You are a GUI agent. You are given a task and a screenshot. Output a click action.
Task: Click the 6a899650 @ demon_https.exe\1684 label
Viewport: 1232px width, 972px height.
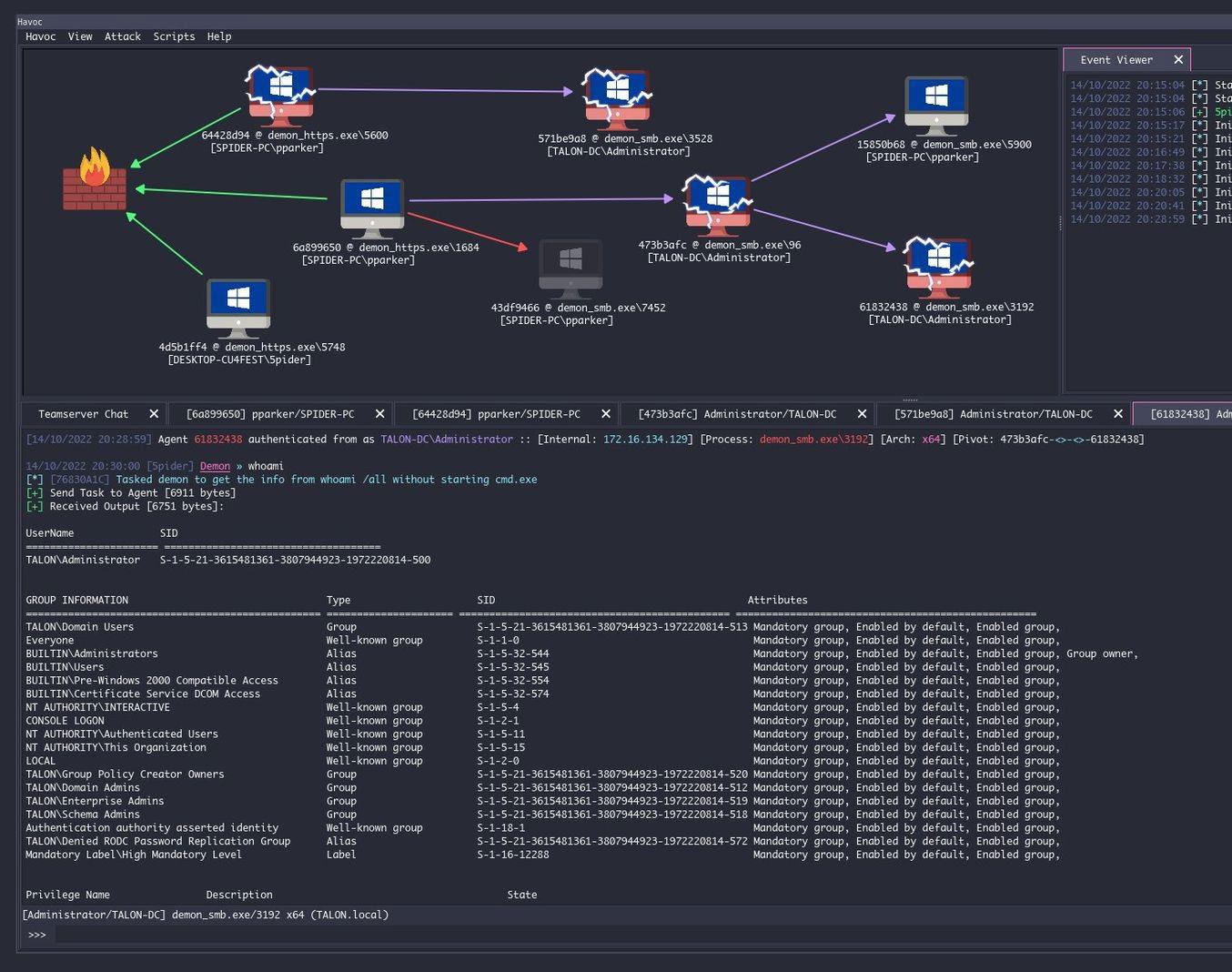click(386, 248)
